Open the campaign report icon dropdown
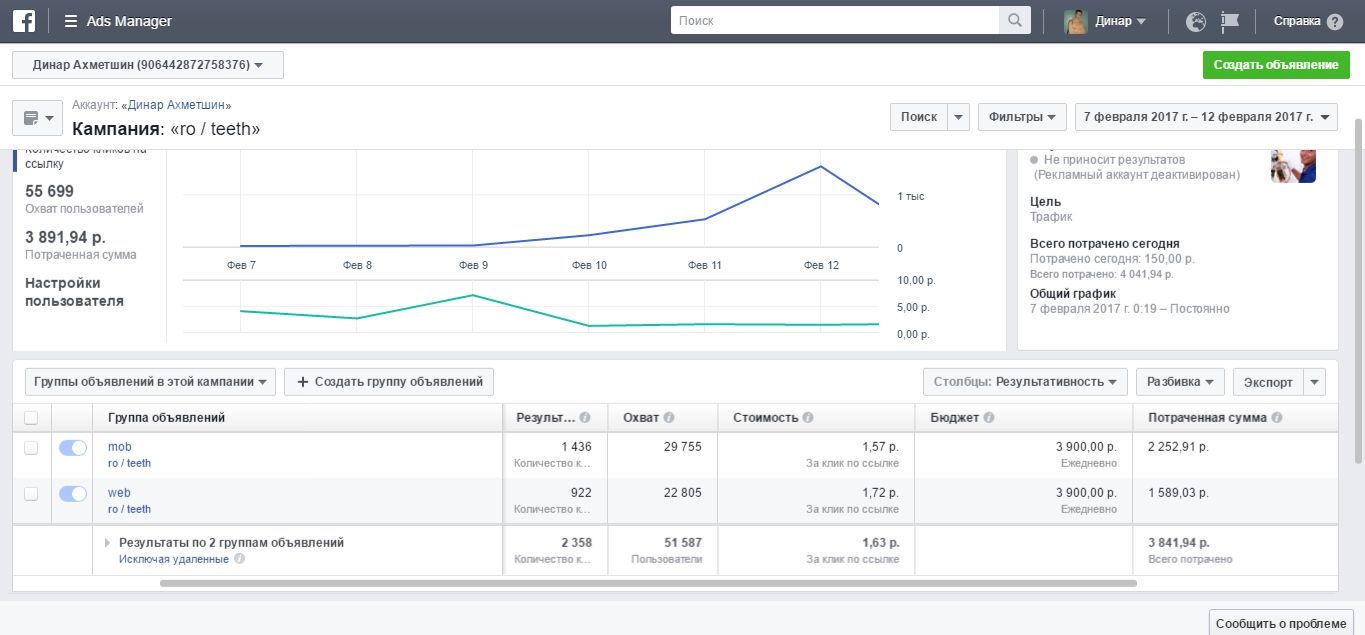1365x635 pixels. pos(37,118)
